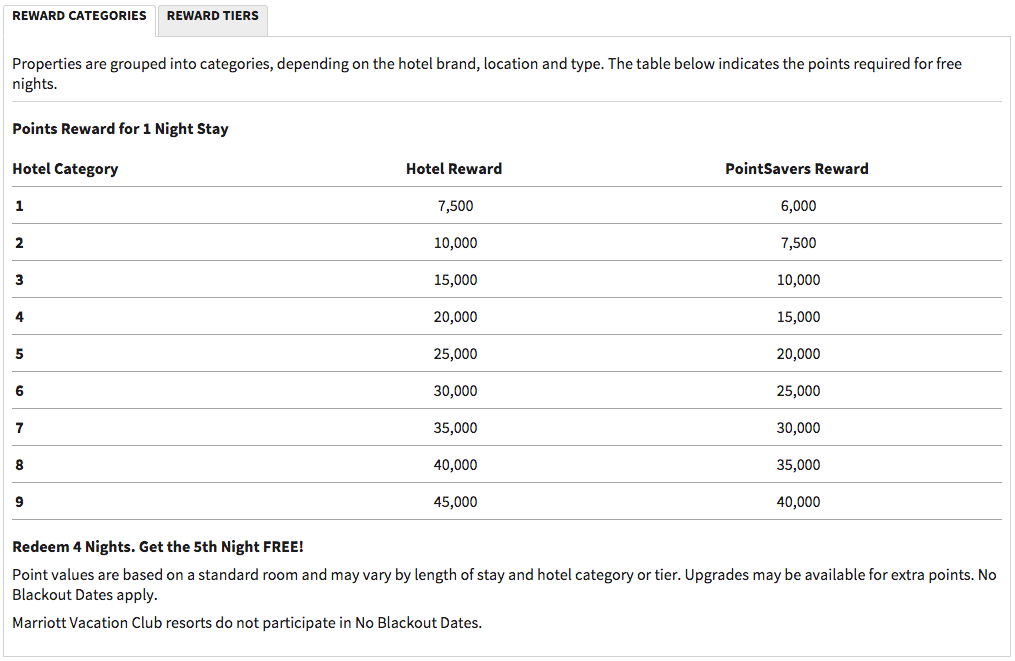Click the Hotel Category column header
1015x661 pixels.
pos(65,169)
